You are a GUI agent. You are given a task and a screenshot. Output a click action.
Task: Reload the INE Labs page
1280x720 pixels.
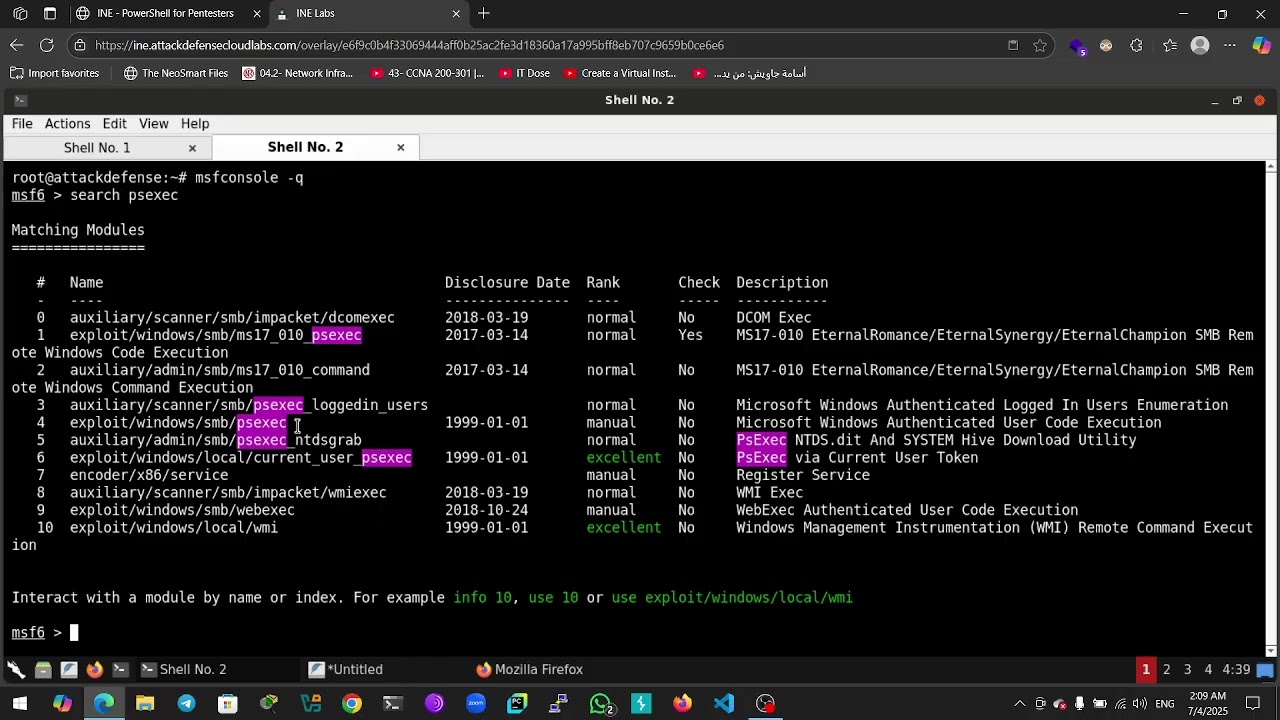pos(47,45)
